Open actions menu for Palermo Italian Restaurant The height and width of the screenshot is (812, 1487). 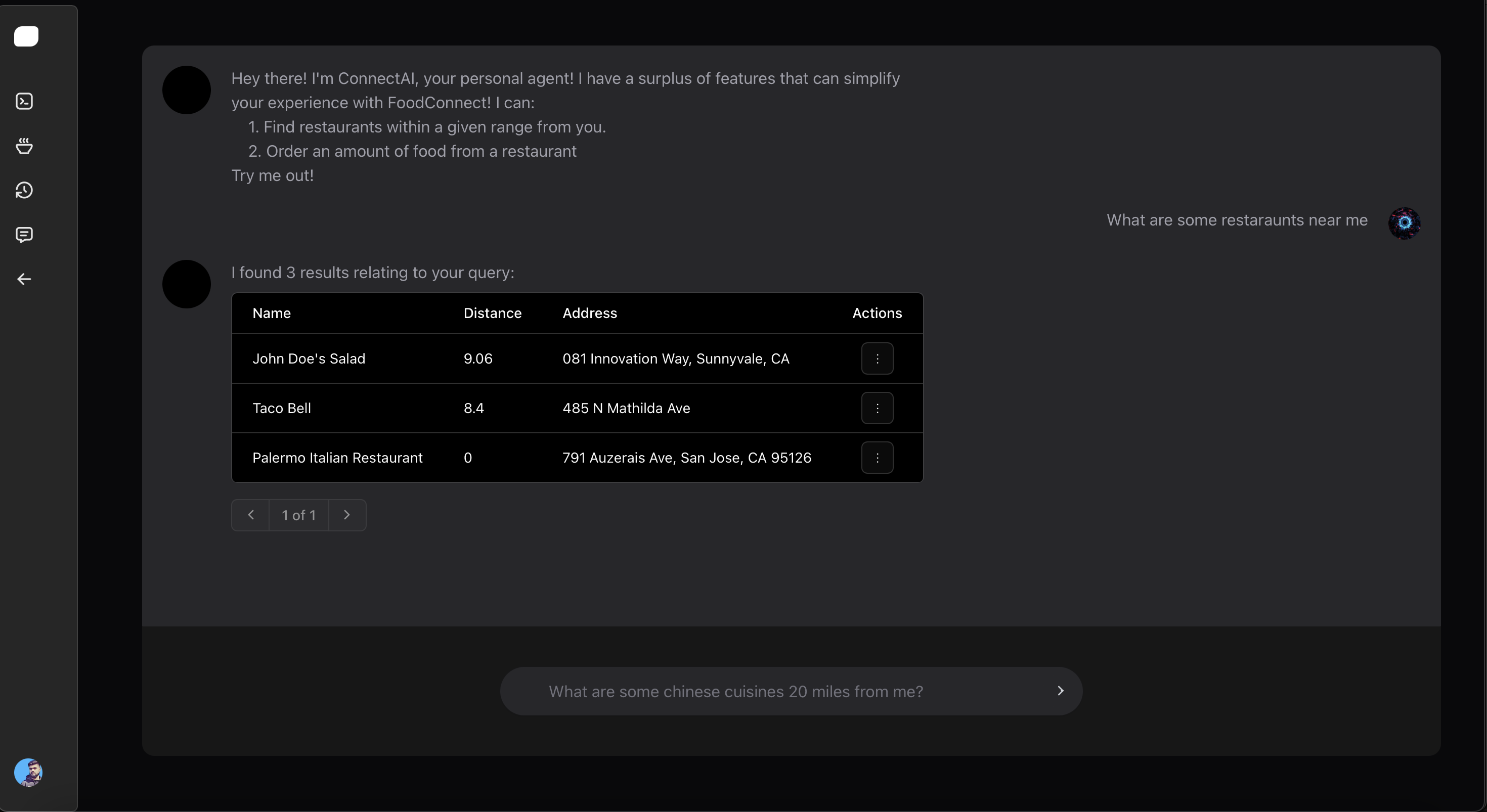(877, 458)
